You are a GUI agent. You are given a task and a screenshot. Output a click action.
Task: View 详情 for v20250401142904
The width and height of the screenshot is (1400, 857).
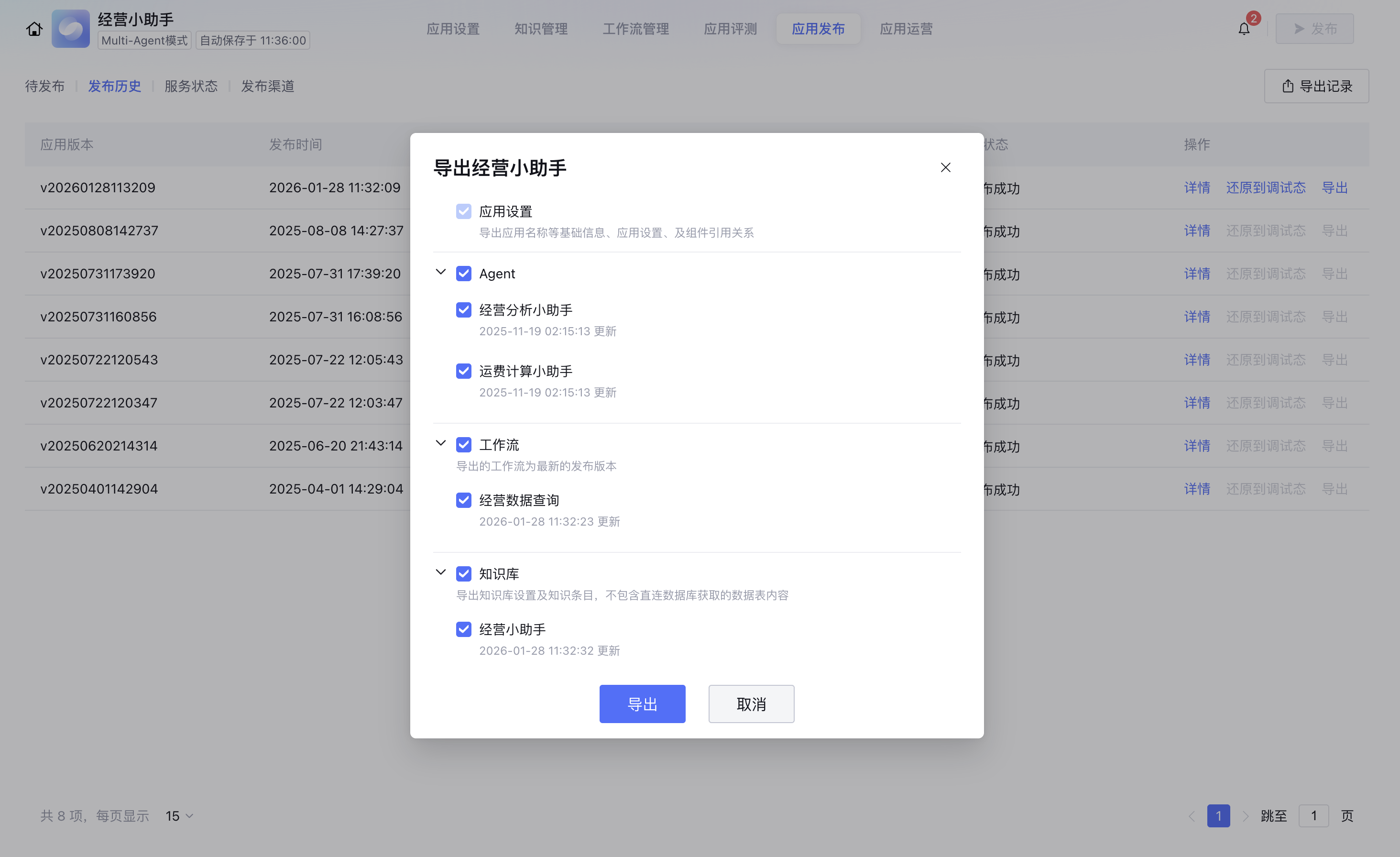click(1197, 489)
